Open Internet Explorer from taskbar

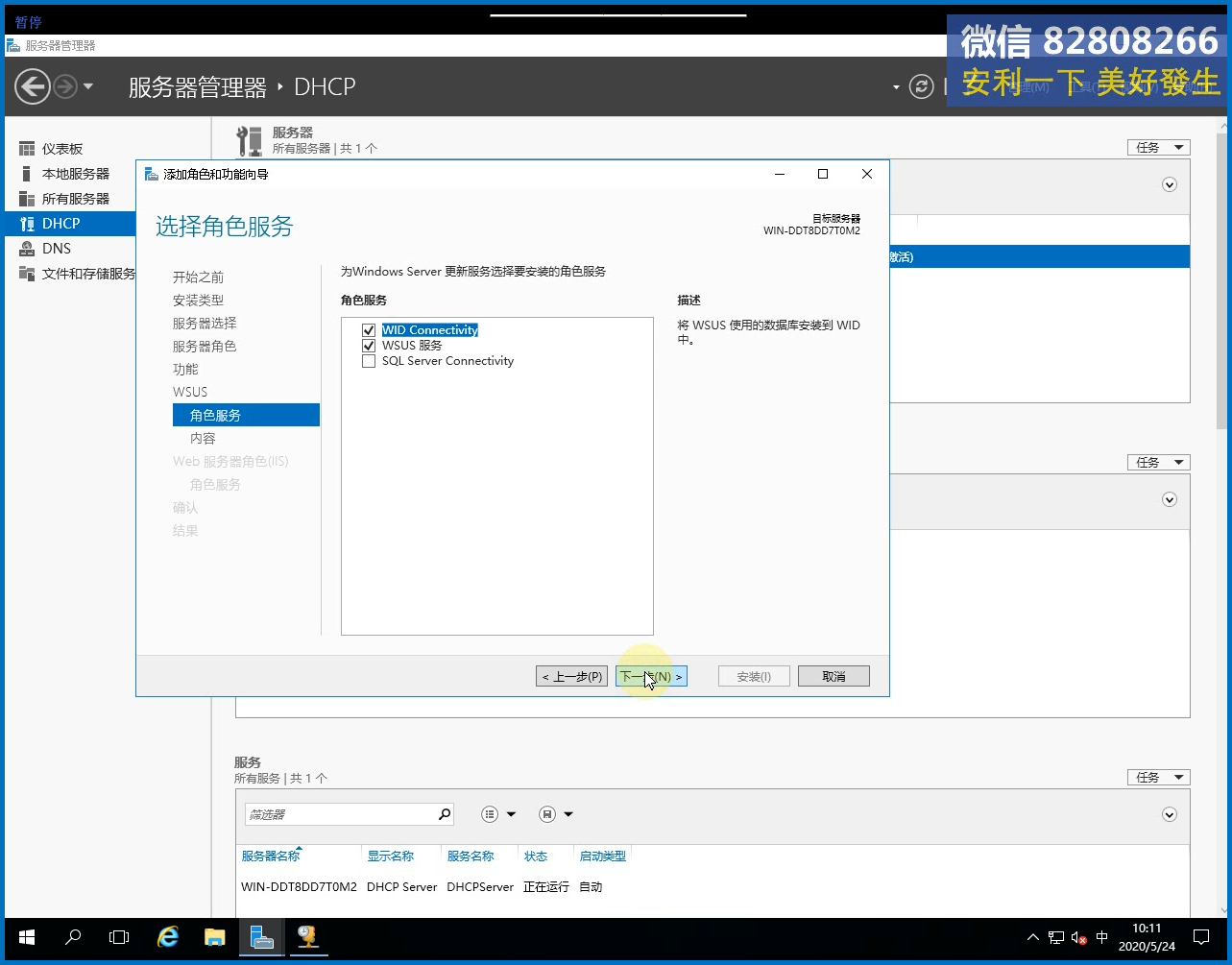(x=168, y=937)
